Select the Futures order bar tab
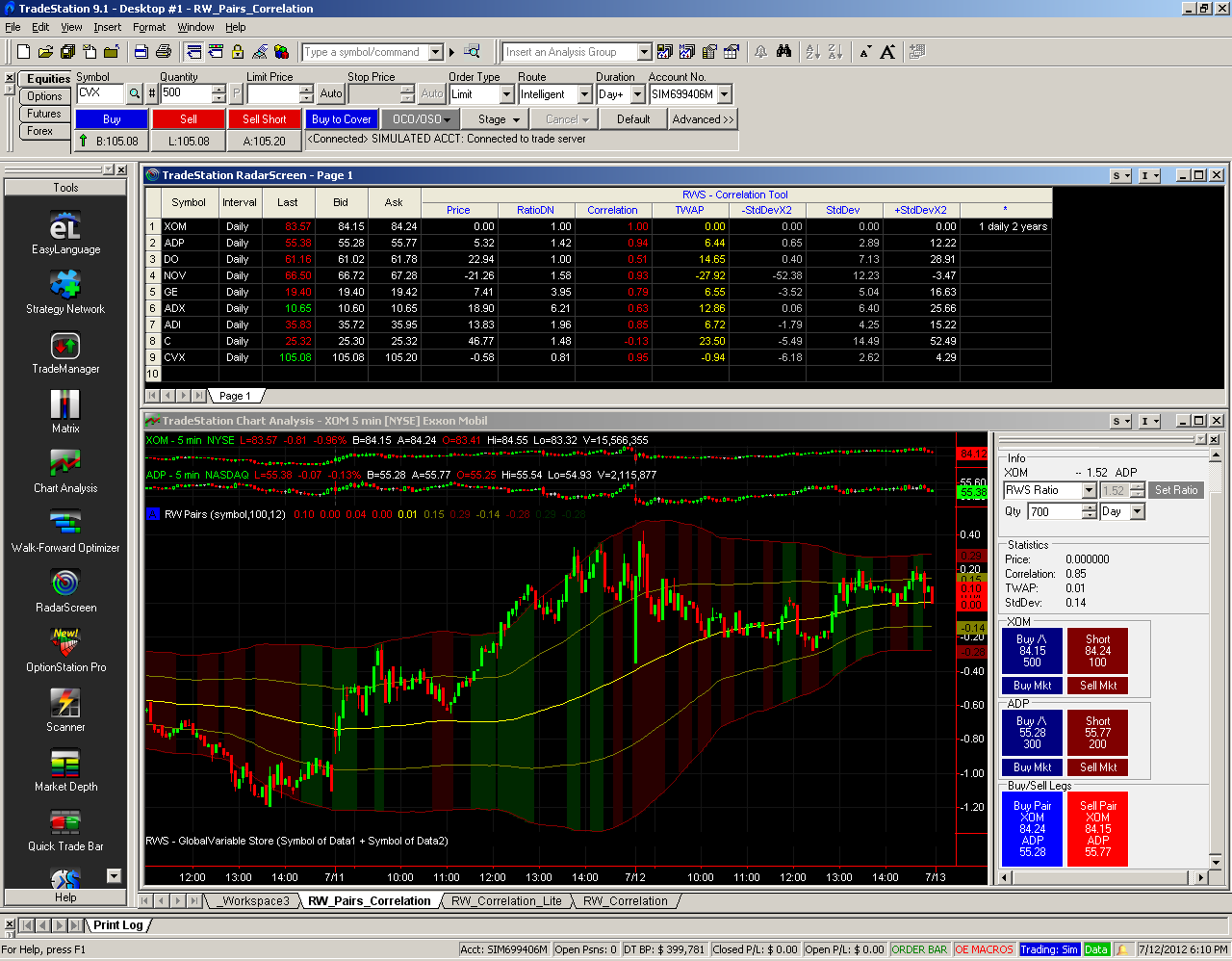Viewport: 1232px width, 961px height. 44,114
